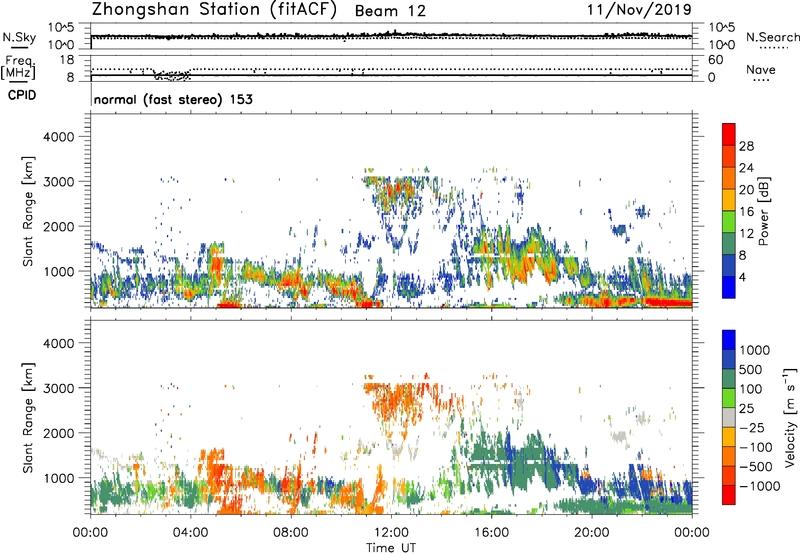Screen dimensions: 800x554
Task: Select the '20' value on Power scale
Action: (x=746, y=190)
